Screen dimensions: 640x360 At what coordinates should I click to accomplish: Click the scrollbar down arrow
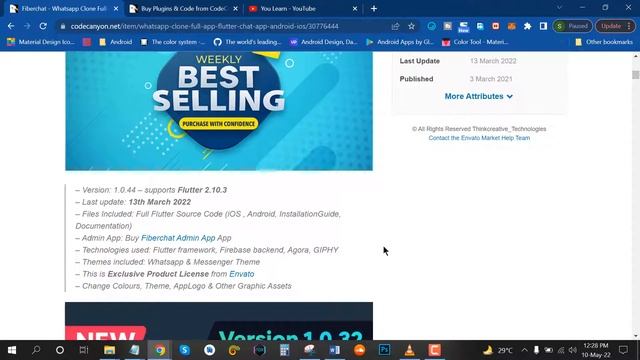[636, 336]
